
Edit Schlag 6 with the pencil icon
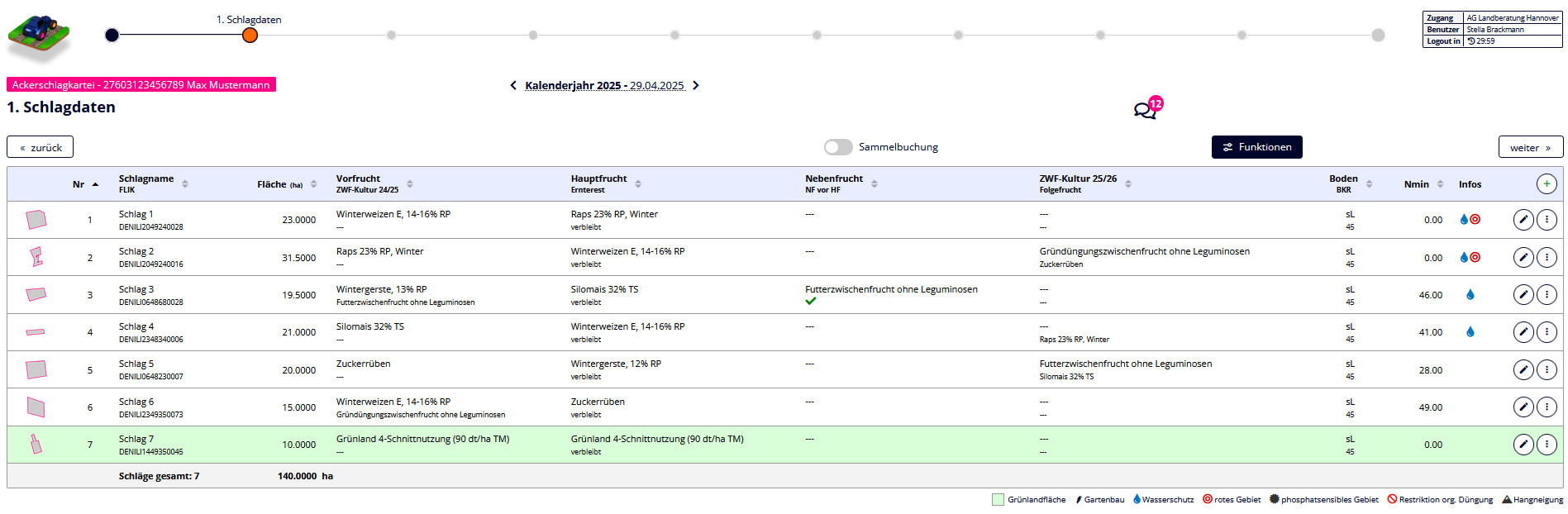pos(1523,407)
